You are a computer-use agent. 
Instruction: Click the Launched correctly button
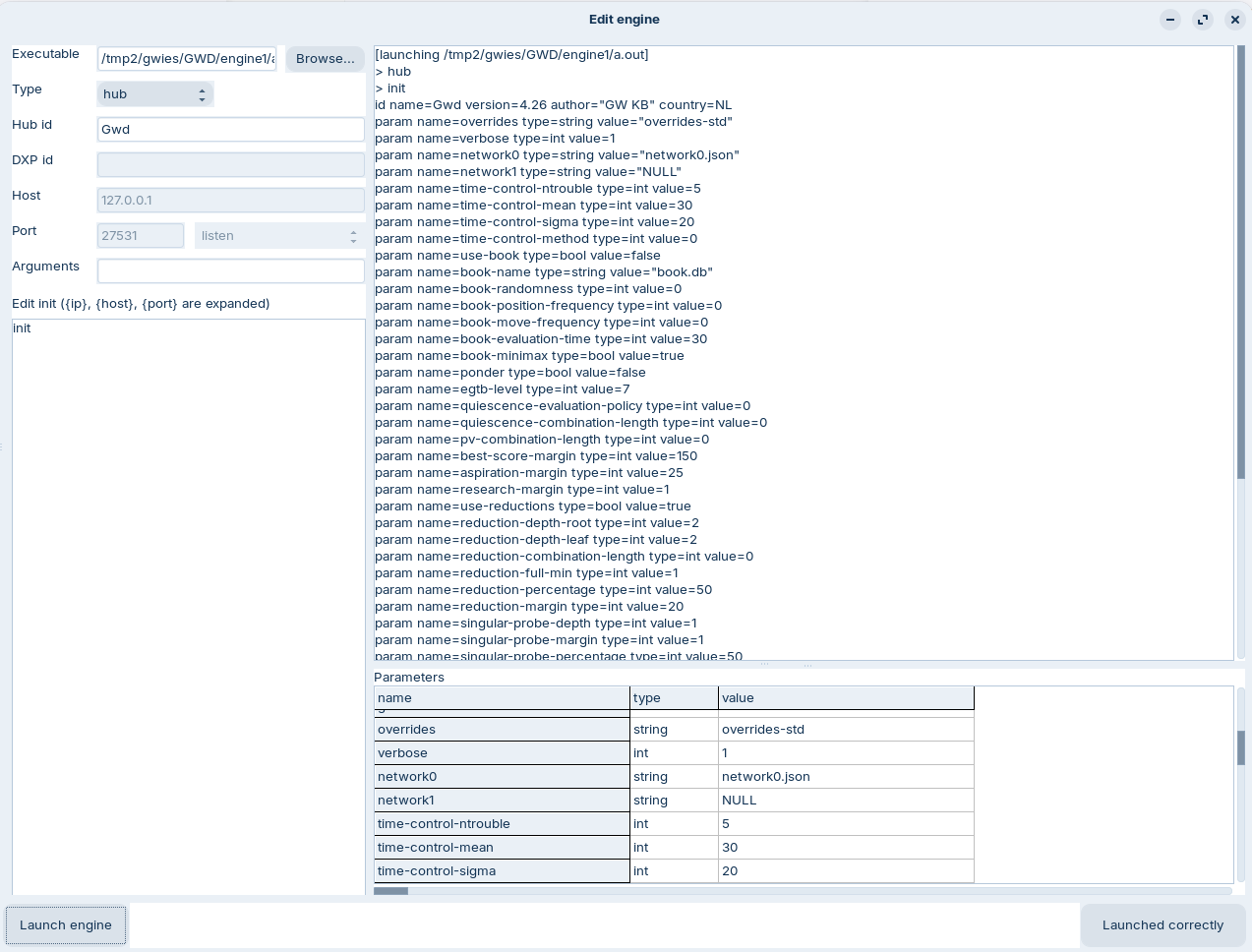tap(1163, 925)
